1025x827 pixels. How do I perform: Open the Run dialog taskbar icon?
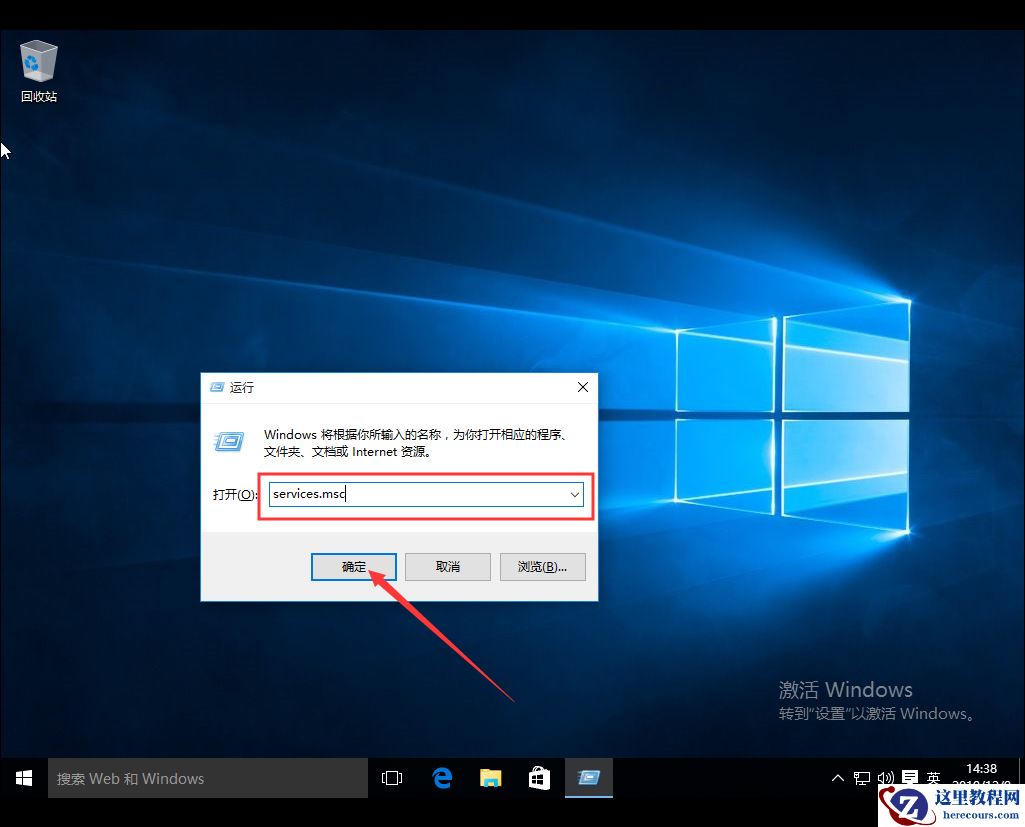(x=588, y=777)
